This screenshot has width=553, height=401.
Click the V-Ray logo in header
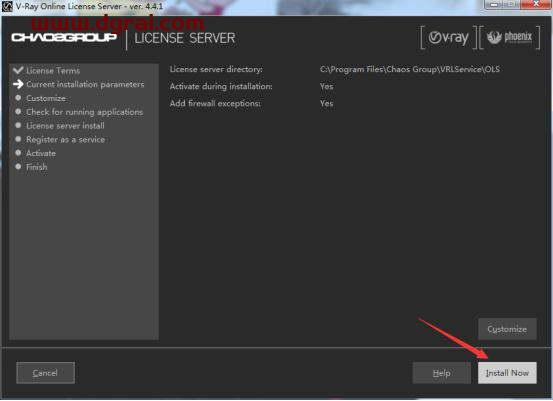448,37
